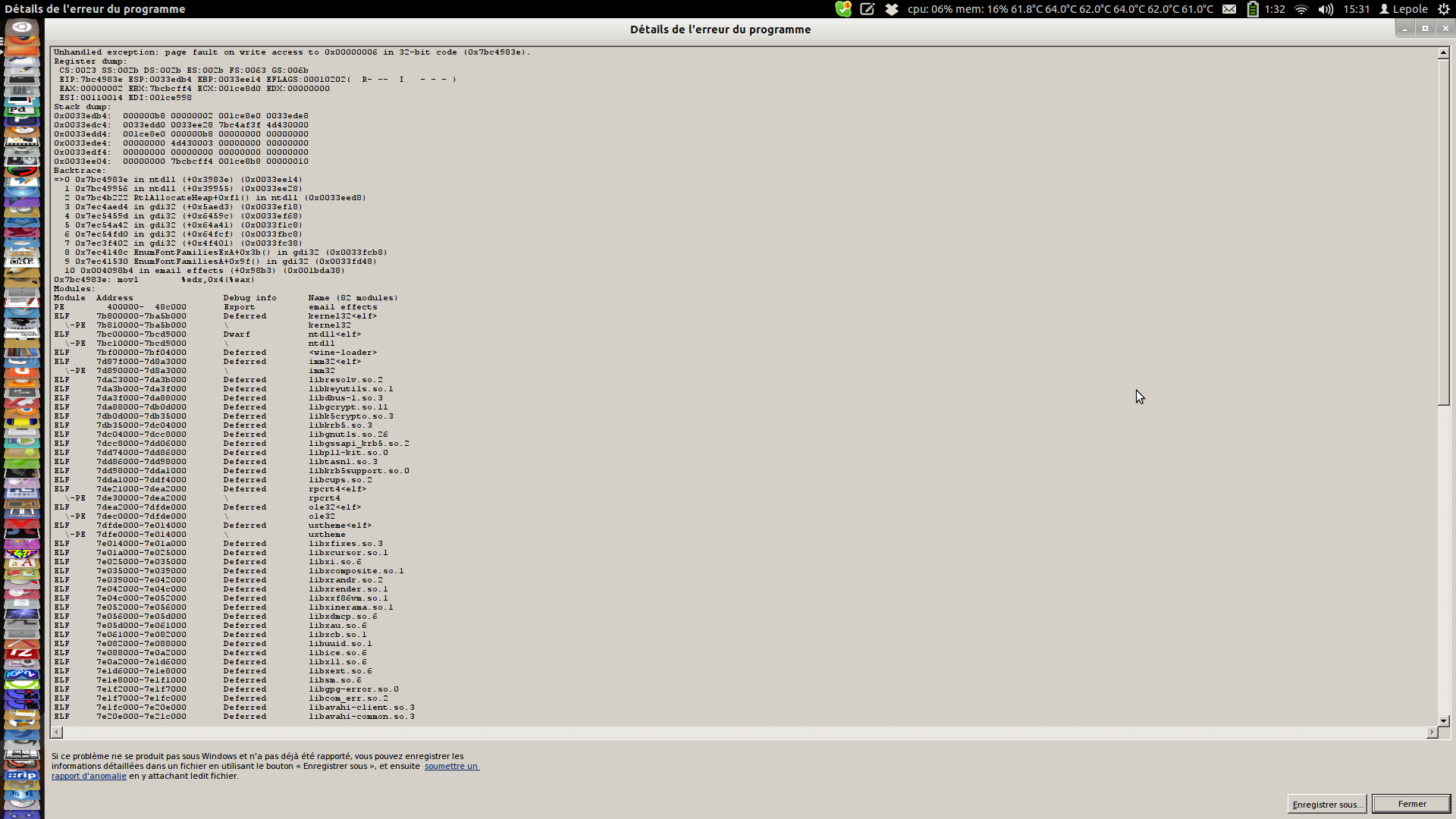Open the sound volume indicator
The image size is (1456, 819).
[x=1326, y=9]
